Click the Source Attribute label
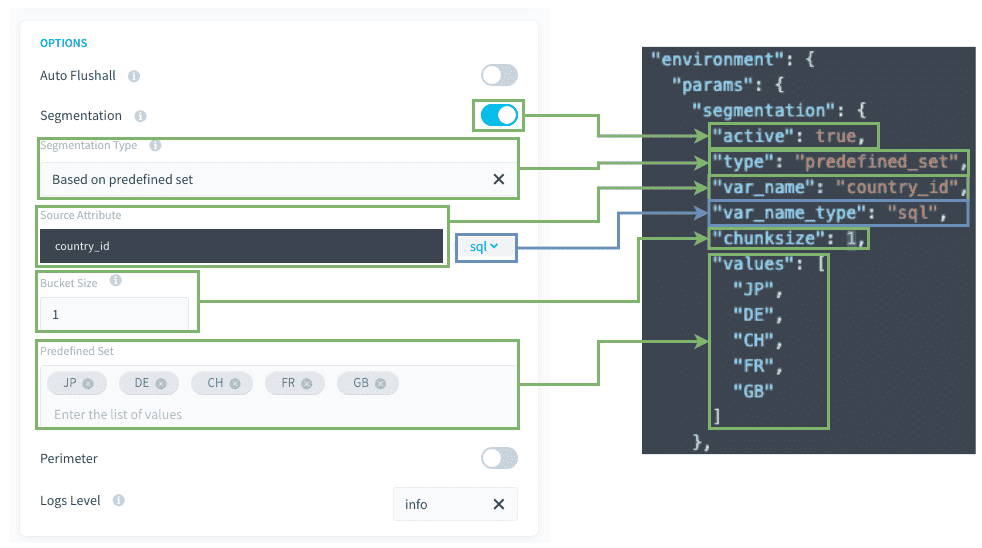Screen dimensions: 982x548 [81, 215]
